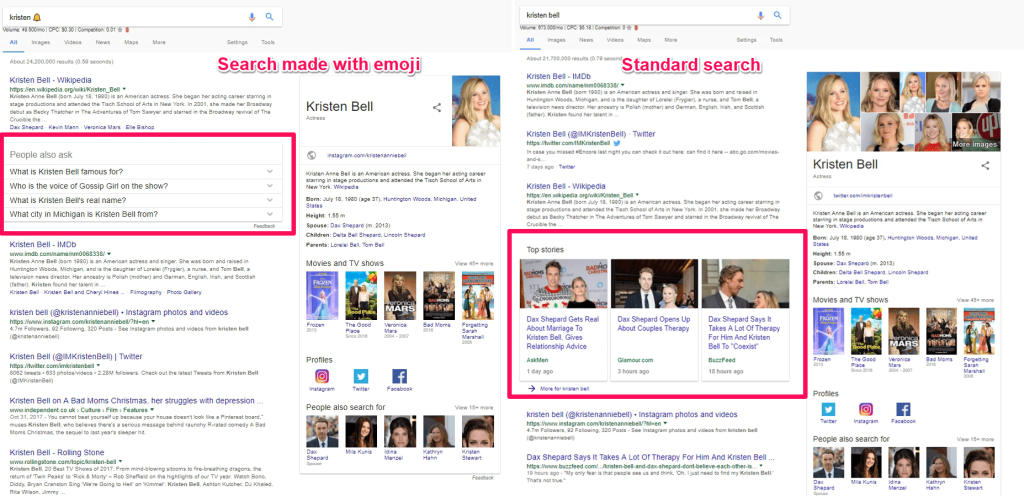Open Twitter profile icon in right panel
Viewport: 1024px width, 496px height.
click(x=828, y=409)
